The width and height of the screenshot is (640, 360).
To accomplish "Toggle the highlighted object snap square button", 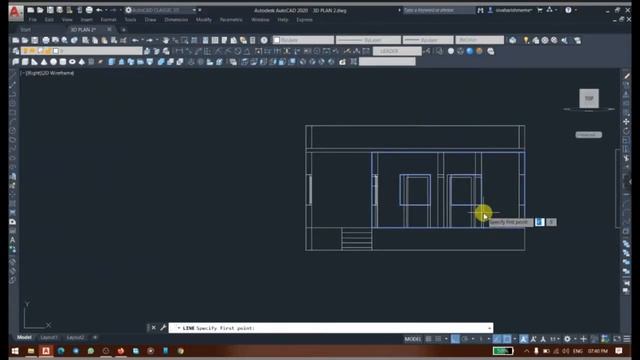I will pyautogui.click(x=507, y=339).
